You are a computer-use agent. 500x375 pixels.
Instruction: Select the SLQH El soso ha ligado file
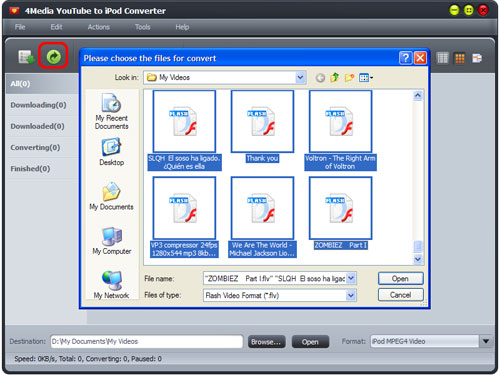(x=184, y=130)
